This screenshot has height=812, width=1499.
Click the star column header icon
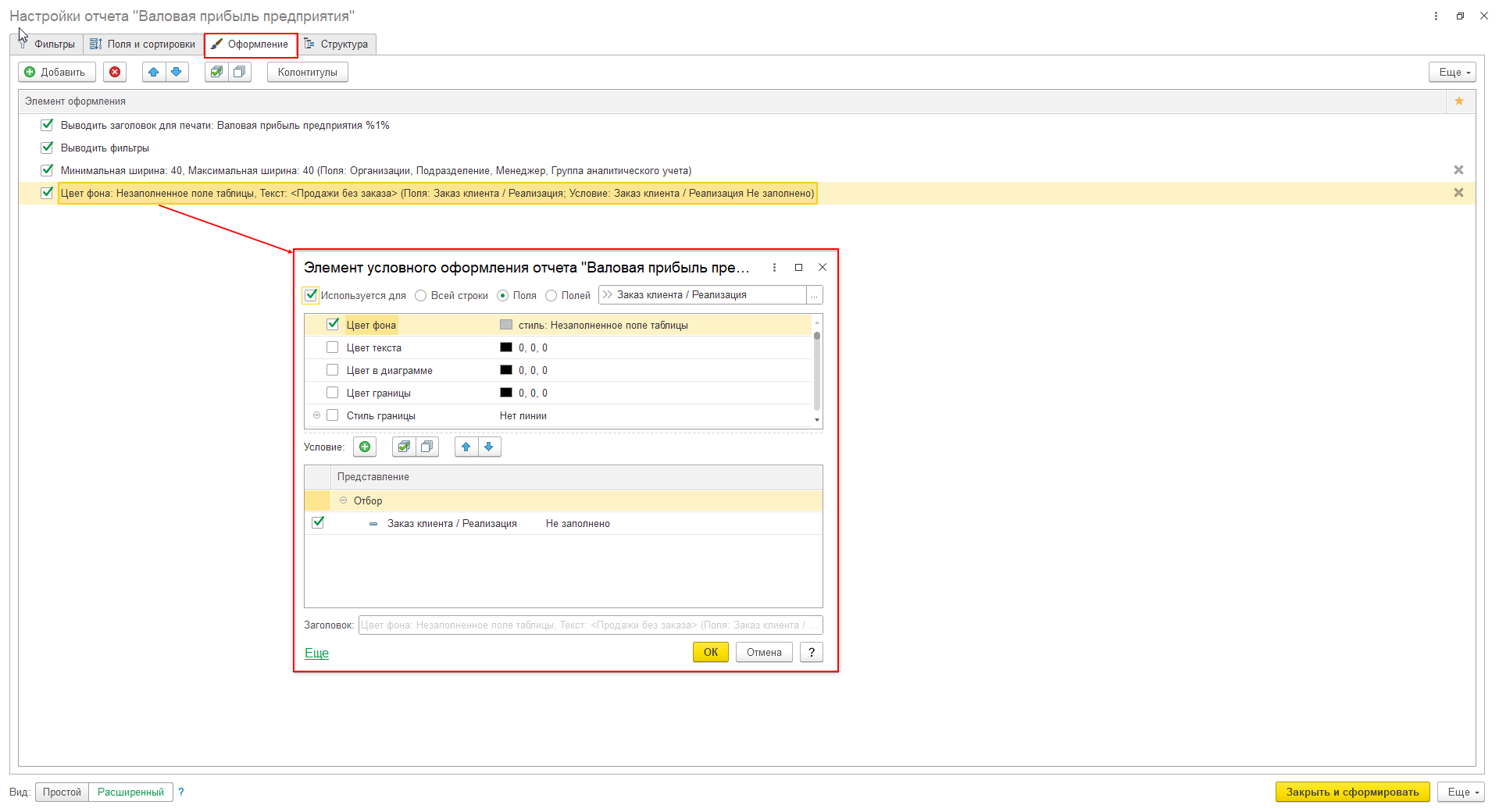click(1459, 101)
